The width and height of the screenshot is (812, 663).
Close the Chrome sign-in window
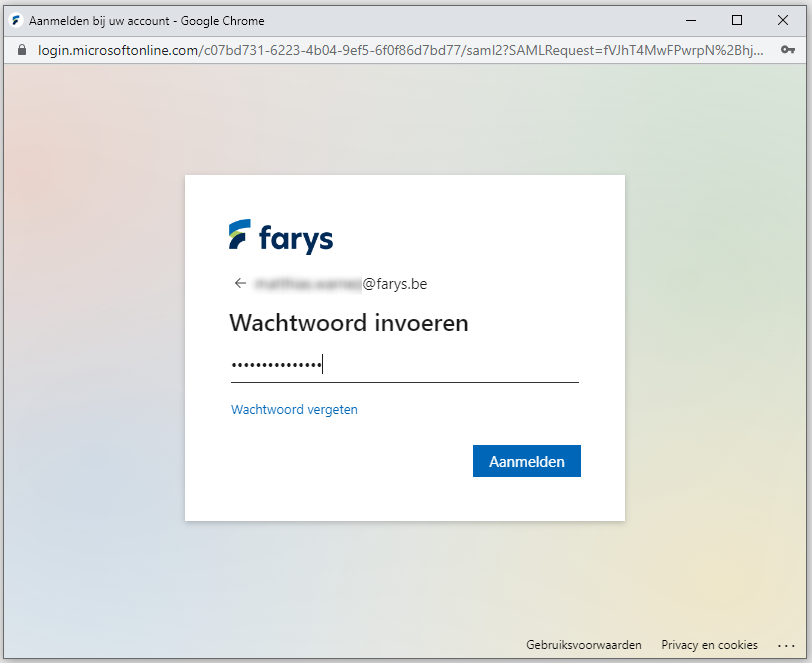click(x=783, y=21)
